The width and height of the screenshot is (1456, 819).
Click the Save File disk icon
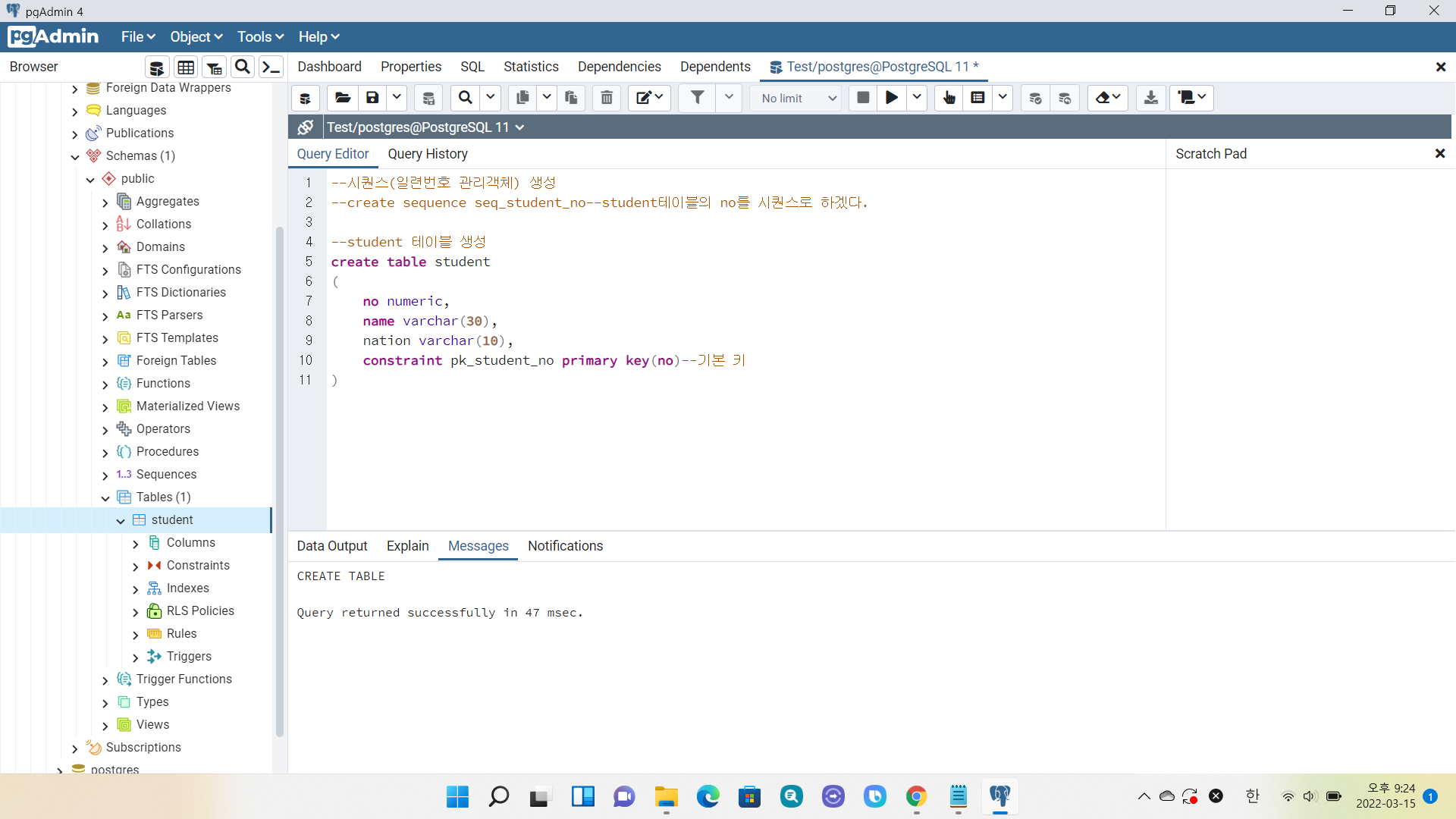tap(372, 98)
